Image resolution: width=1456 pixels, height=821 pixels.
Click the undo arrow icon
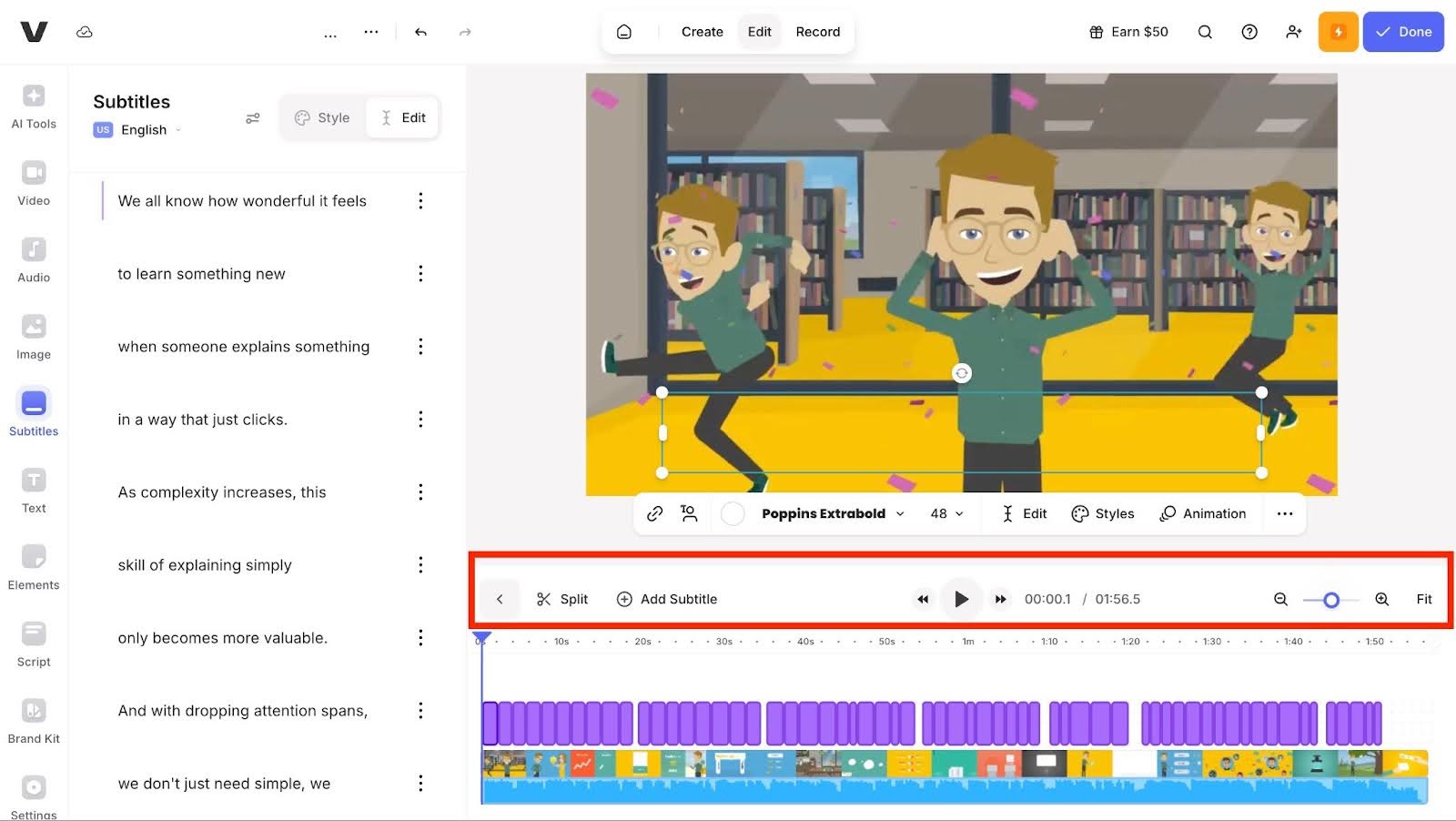click(420, 32)
